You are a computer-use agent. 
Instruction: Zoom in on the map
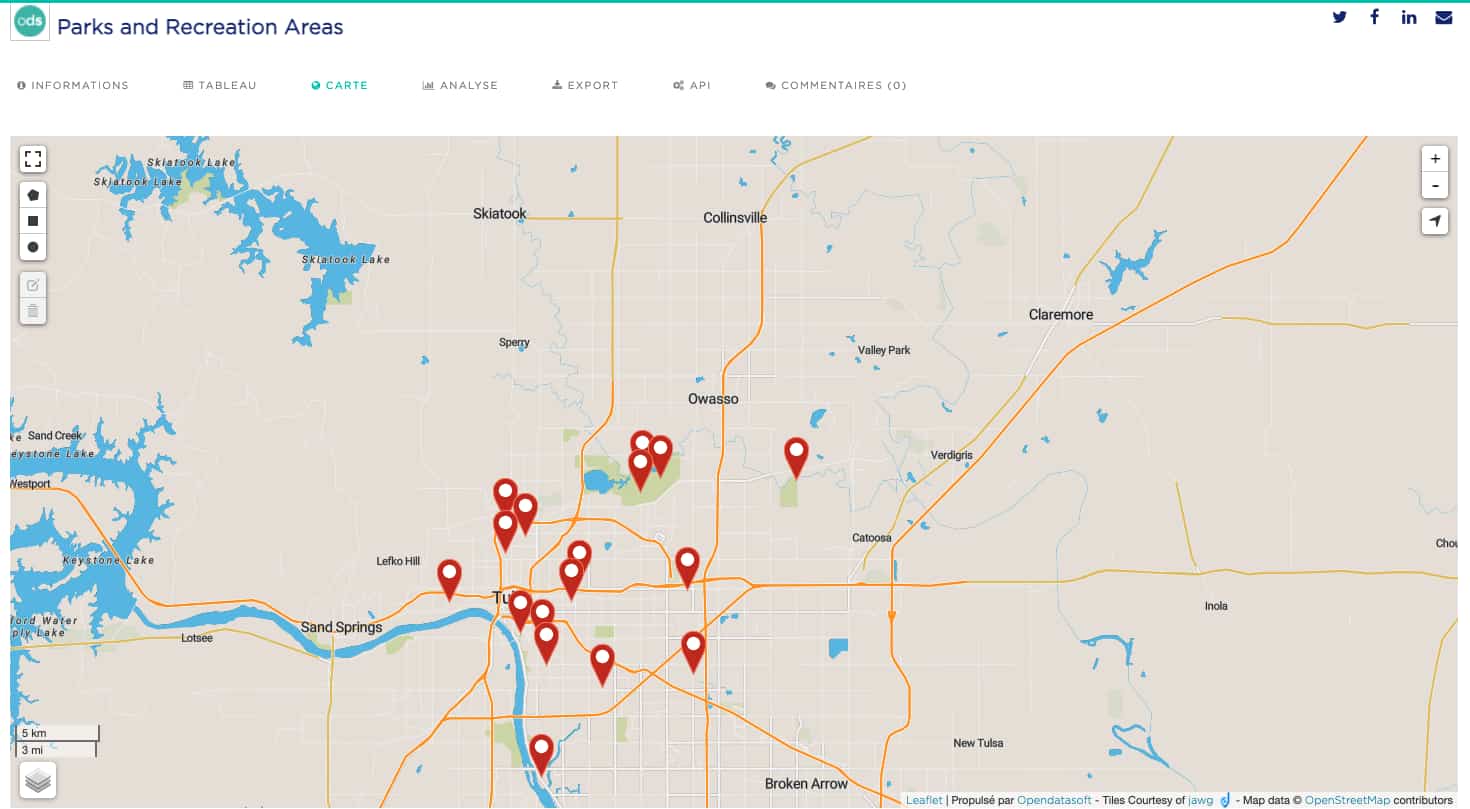point(1435,159)
